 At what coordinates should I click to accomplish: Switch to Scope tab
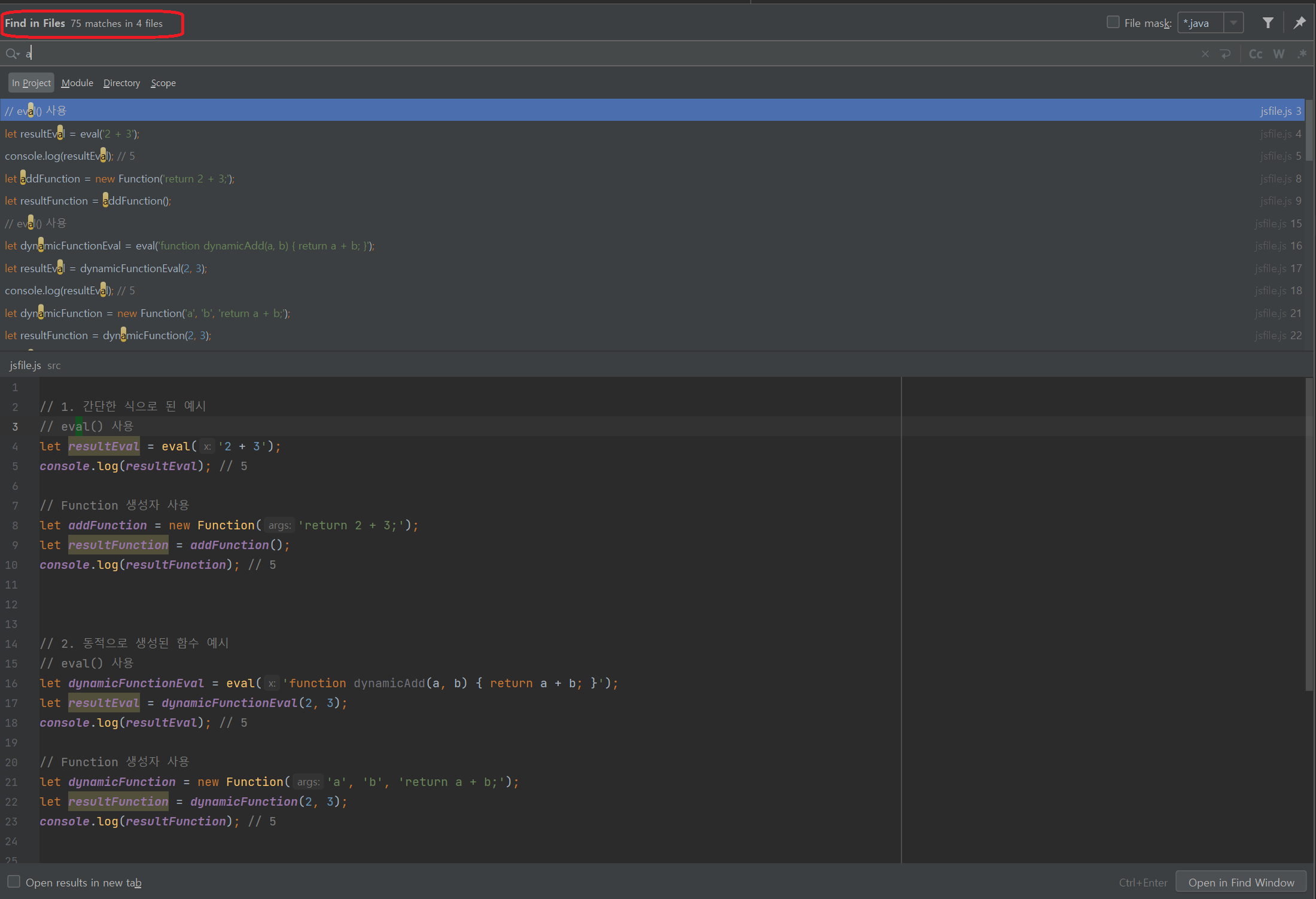pos(163,83)
